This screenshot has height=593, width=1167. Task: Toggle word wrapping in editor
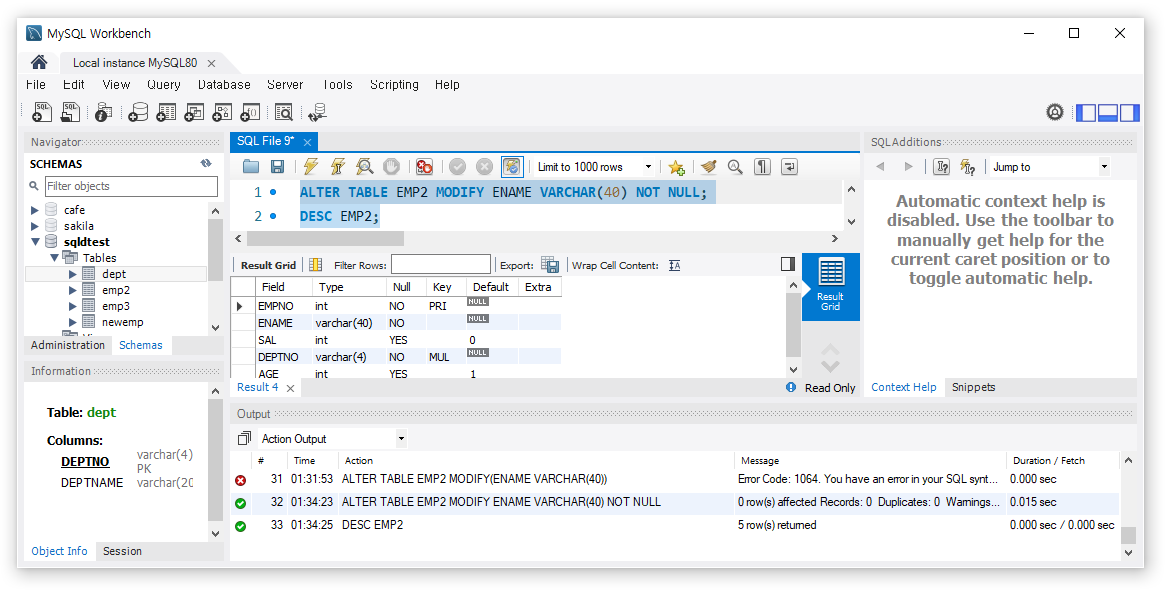pyautogui.click(x=789, y=167)
